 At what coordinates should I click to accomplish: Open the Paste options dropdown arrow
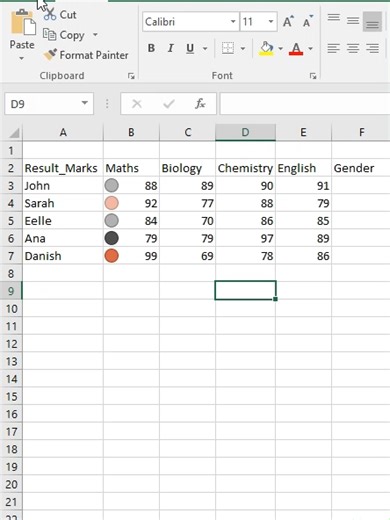[22, 58]
